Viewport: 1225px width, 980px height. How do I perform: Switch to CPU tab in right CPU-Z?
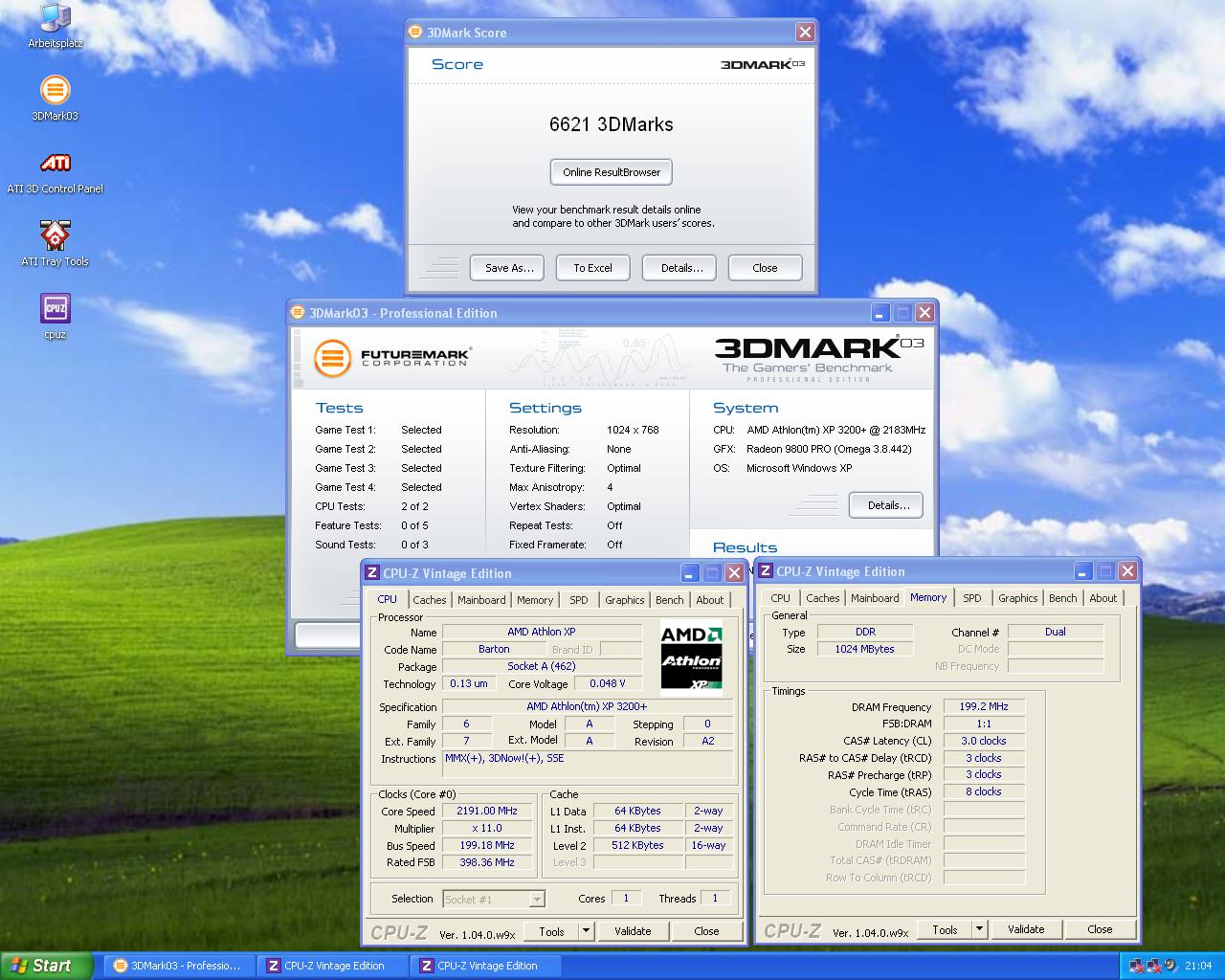(x=781, y=598)
